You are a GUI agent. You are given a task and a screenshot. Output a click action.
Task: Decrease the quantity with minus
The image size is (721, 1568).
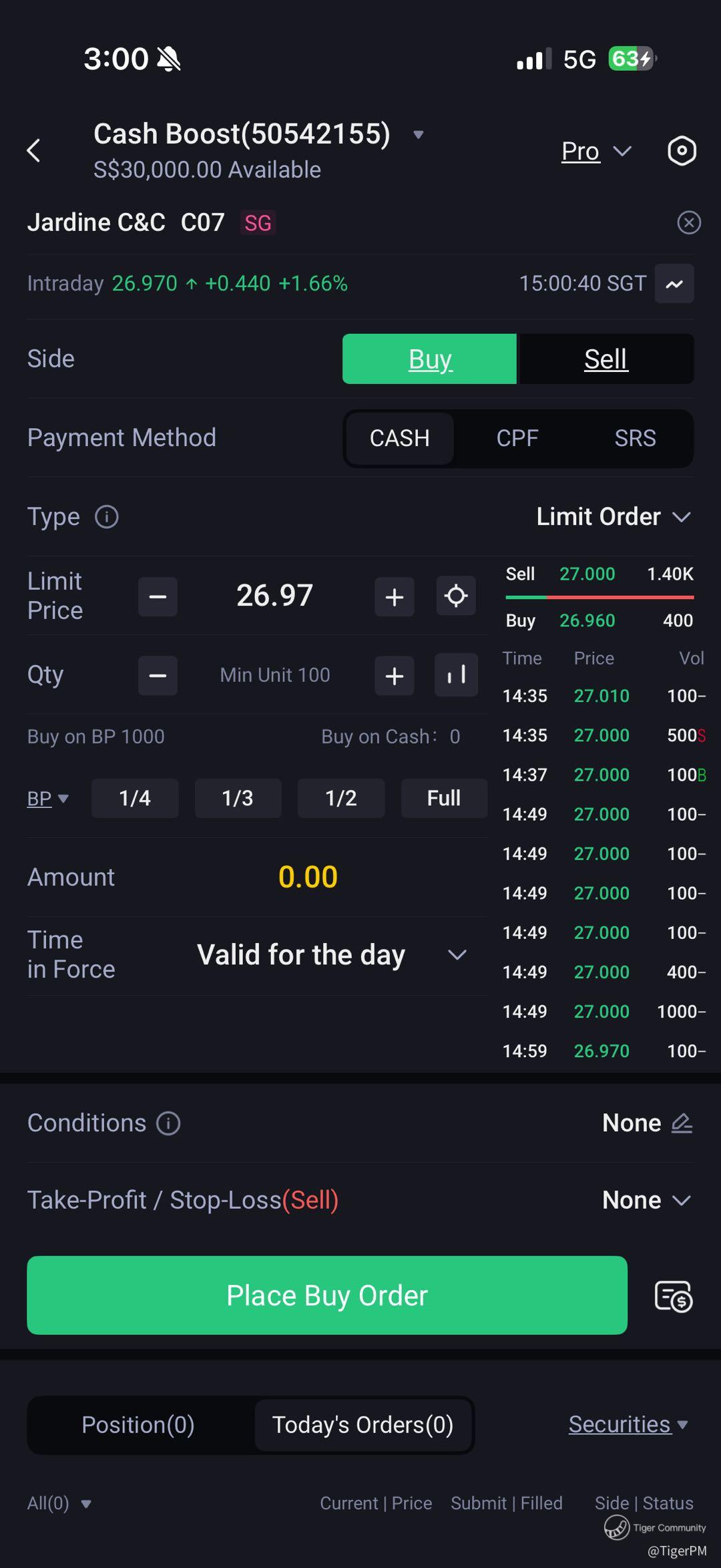click(158, 676)
